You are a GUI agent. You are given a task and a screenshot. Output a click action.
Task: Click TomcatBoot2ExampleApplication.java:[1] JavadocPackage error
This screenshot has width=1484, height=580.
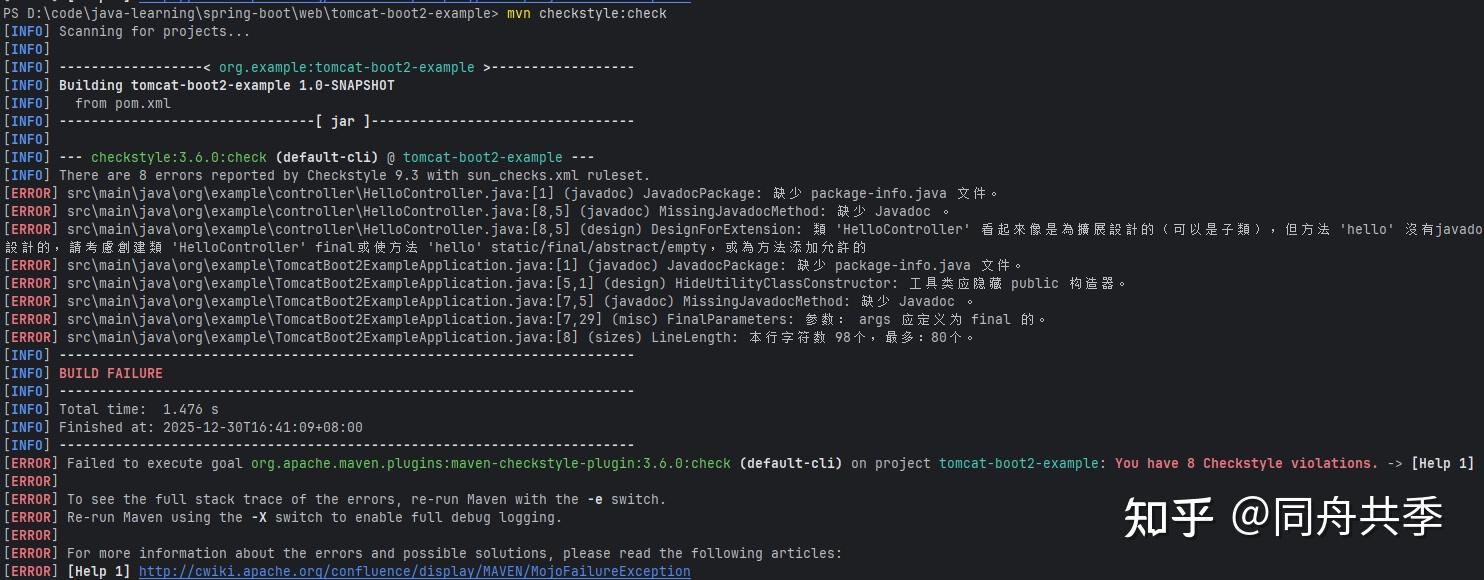point(514,265)
